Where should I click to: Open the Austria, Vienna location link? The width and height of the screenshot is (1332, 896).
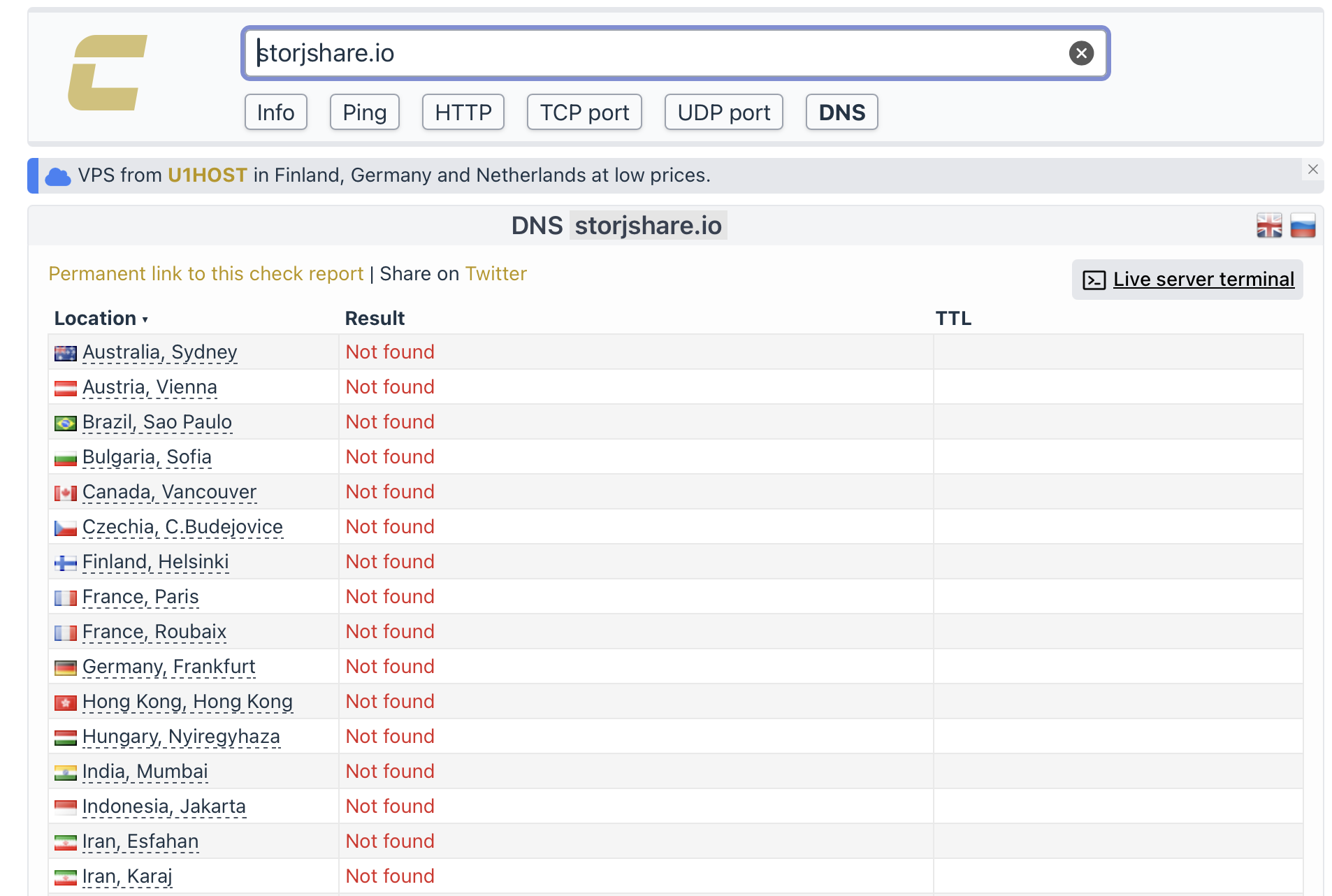[x=150, y=387]
